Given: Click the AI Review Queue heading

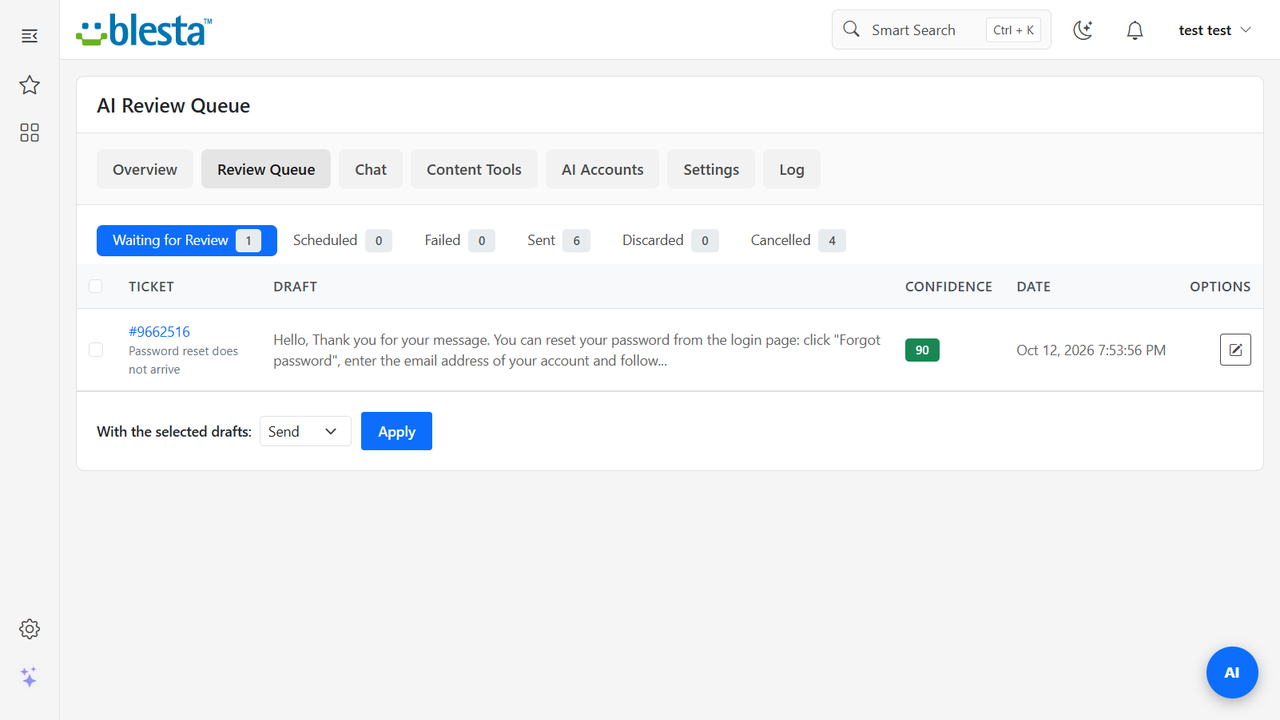Looking at the screenshot, I should [x=173, y=106].
